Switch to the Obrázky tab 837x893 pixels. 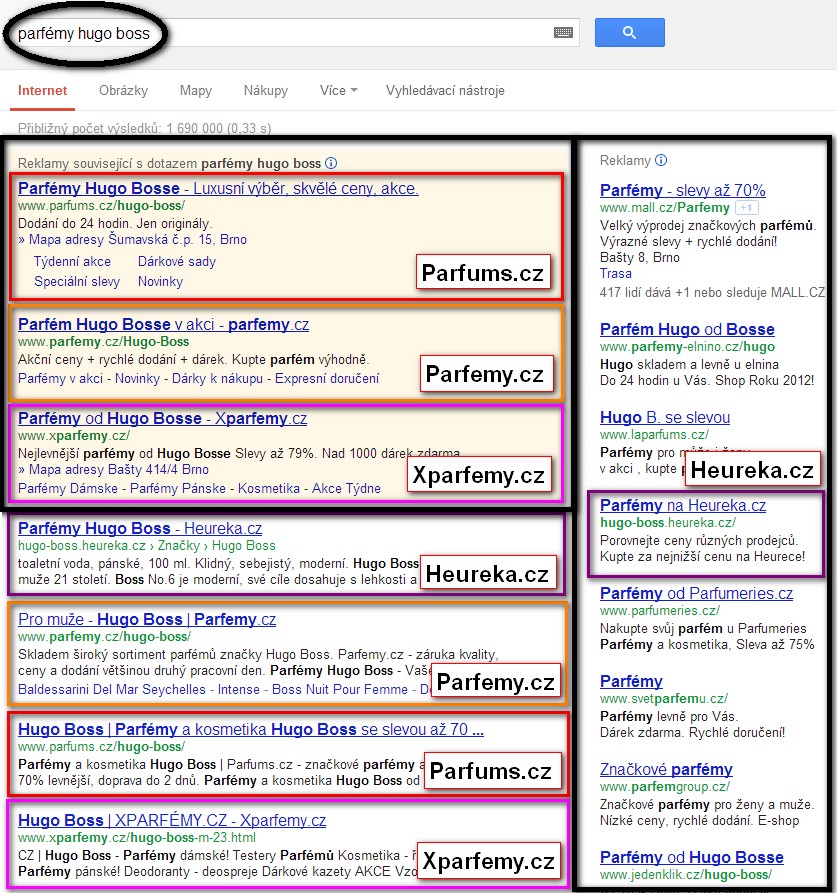pyautogui.click(x=123, y=91)
